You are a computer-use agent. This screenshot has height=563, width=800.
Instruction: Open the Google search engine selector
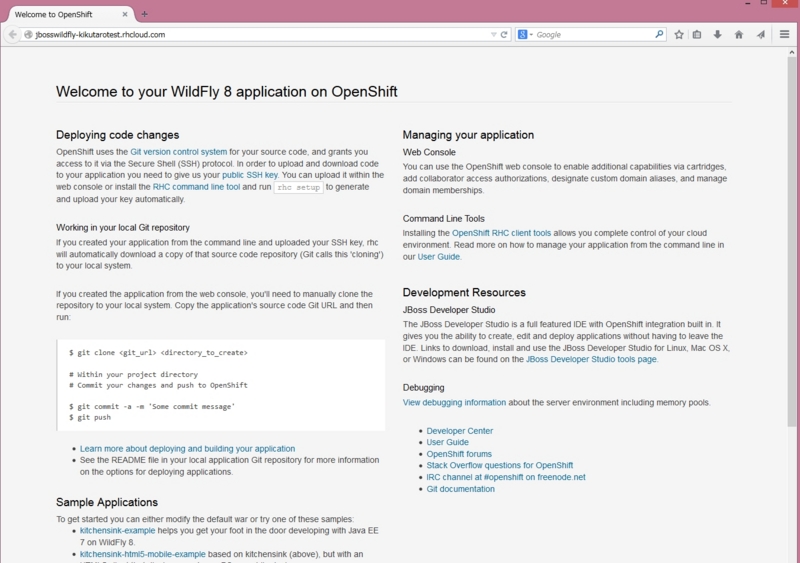(x=525, y=35)
